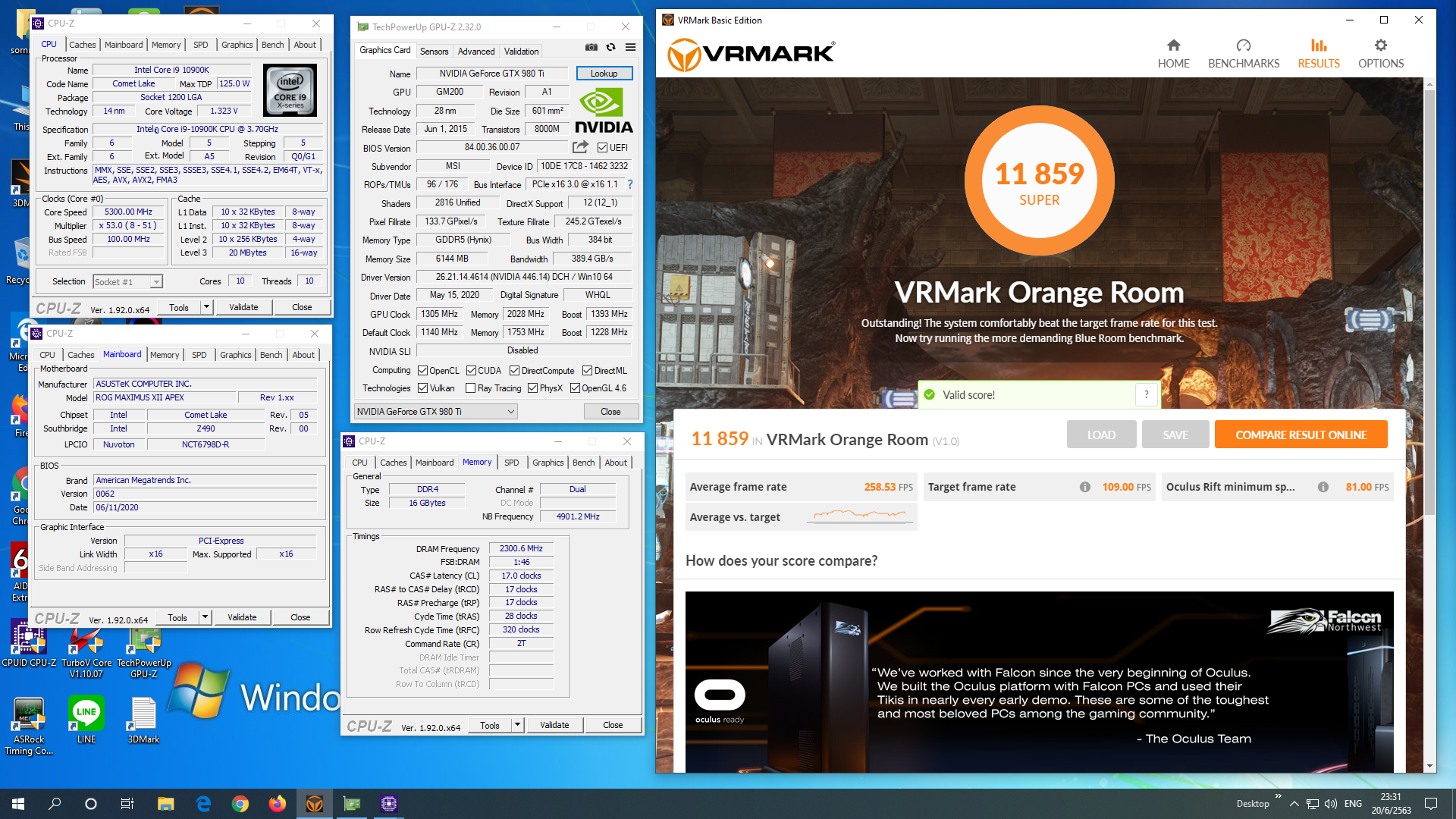Open Microsoft Edge from taskbar

[203, 804]
